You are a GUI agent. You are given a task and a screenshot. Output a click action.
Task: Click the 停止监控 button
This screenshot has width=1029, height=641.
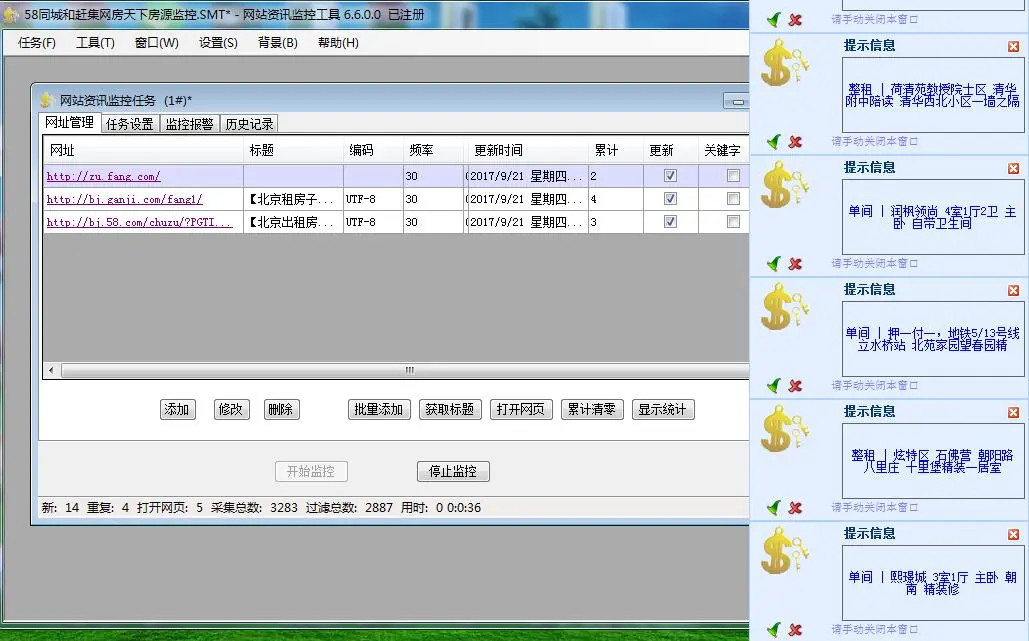pyautogui.click(x=453, y=471)
